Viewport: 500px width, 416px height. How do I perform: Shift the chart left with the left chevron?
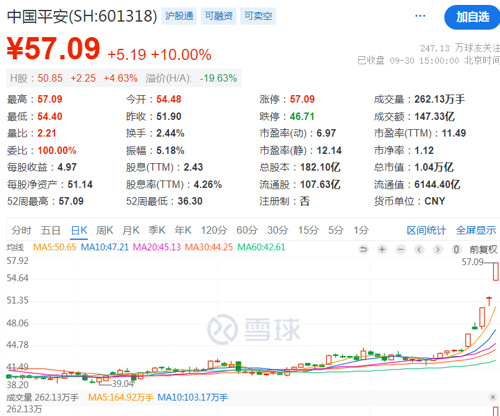[x=419, y=249]
